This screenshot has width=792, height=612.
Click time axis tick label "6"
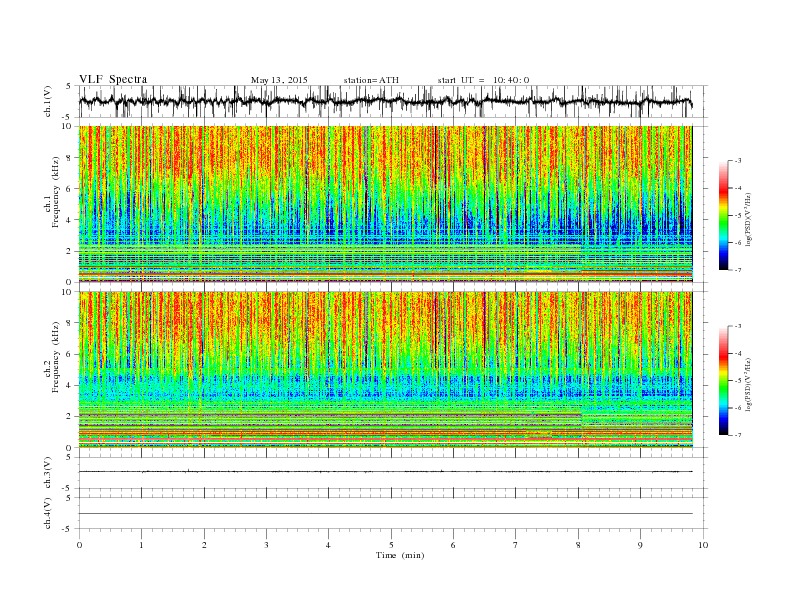[x=453, y=545]
